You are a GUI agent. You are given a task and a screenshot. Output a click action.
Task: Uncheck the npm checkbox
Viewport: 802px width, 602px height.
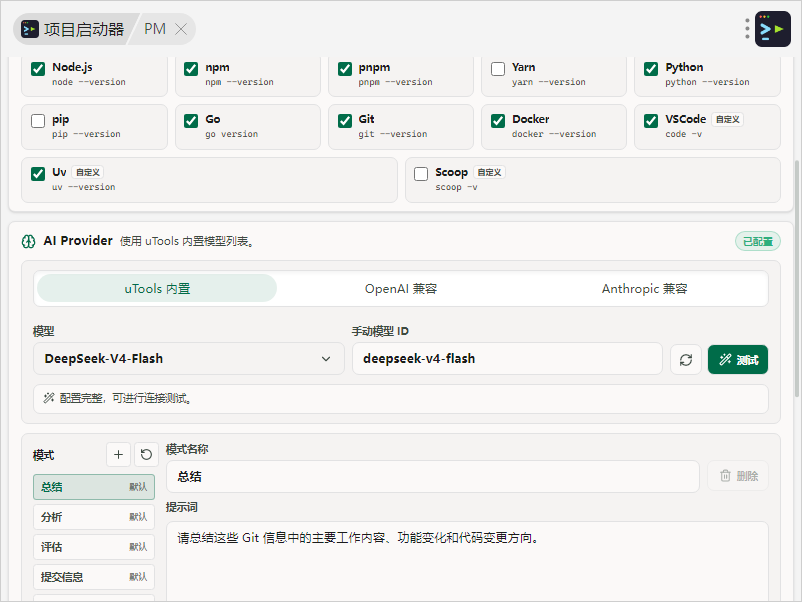point(191,69)
